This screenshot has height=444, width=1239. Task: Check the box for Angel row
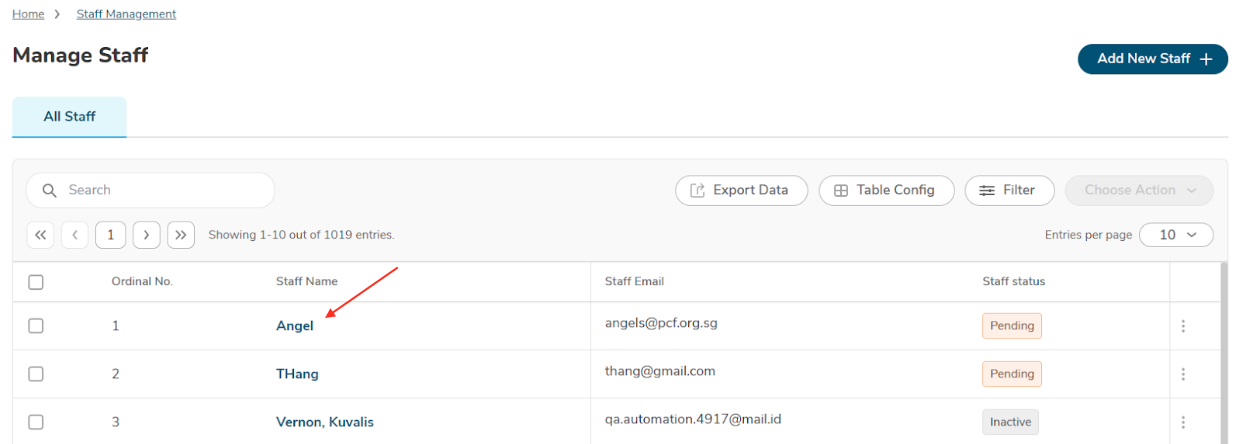(x=36, y=326)
